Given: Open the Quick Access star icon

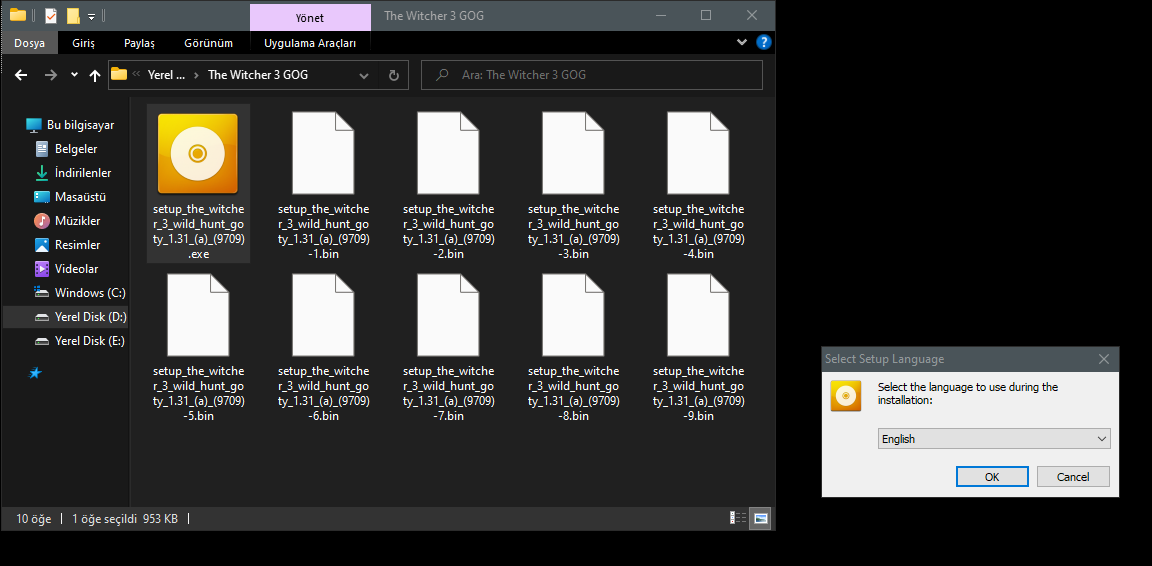Looking at the screenshot, I should [x=35, y=373].
